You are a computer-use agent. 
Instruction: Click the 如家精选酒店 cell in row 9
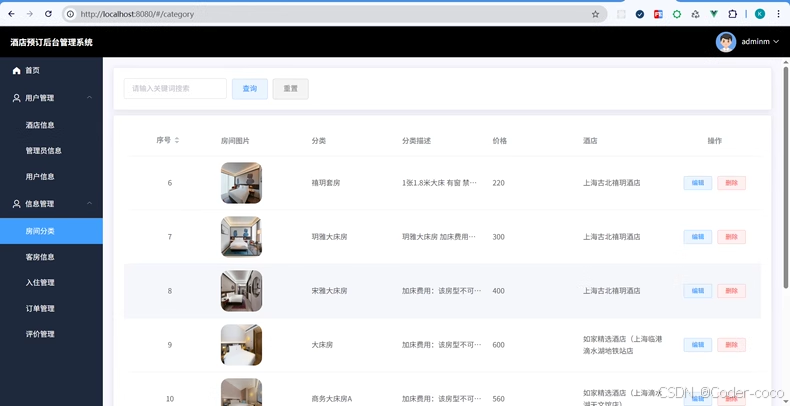click(x=623, y=345)
